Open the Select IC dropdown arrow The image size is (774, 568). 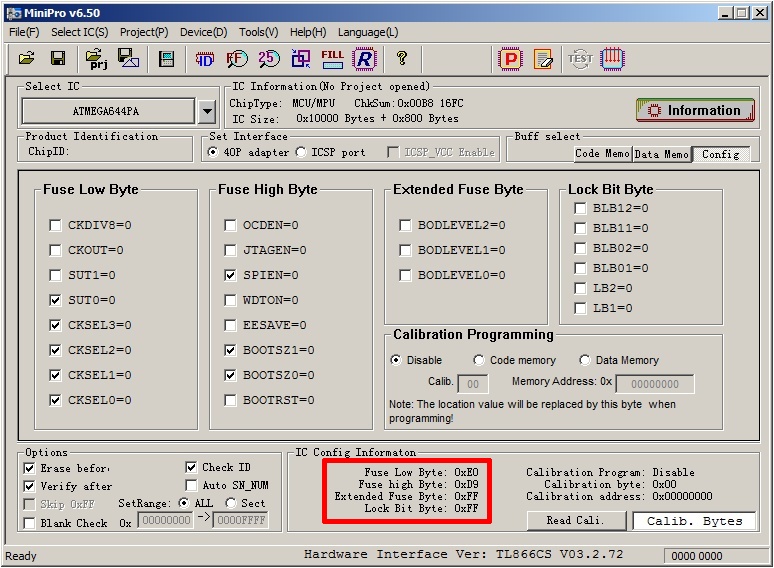pos(208,111)
